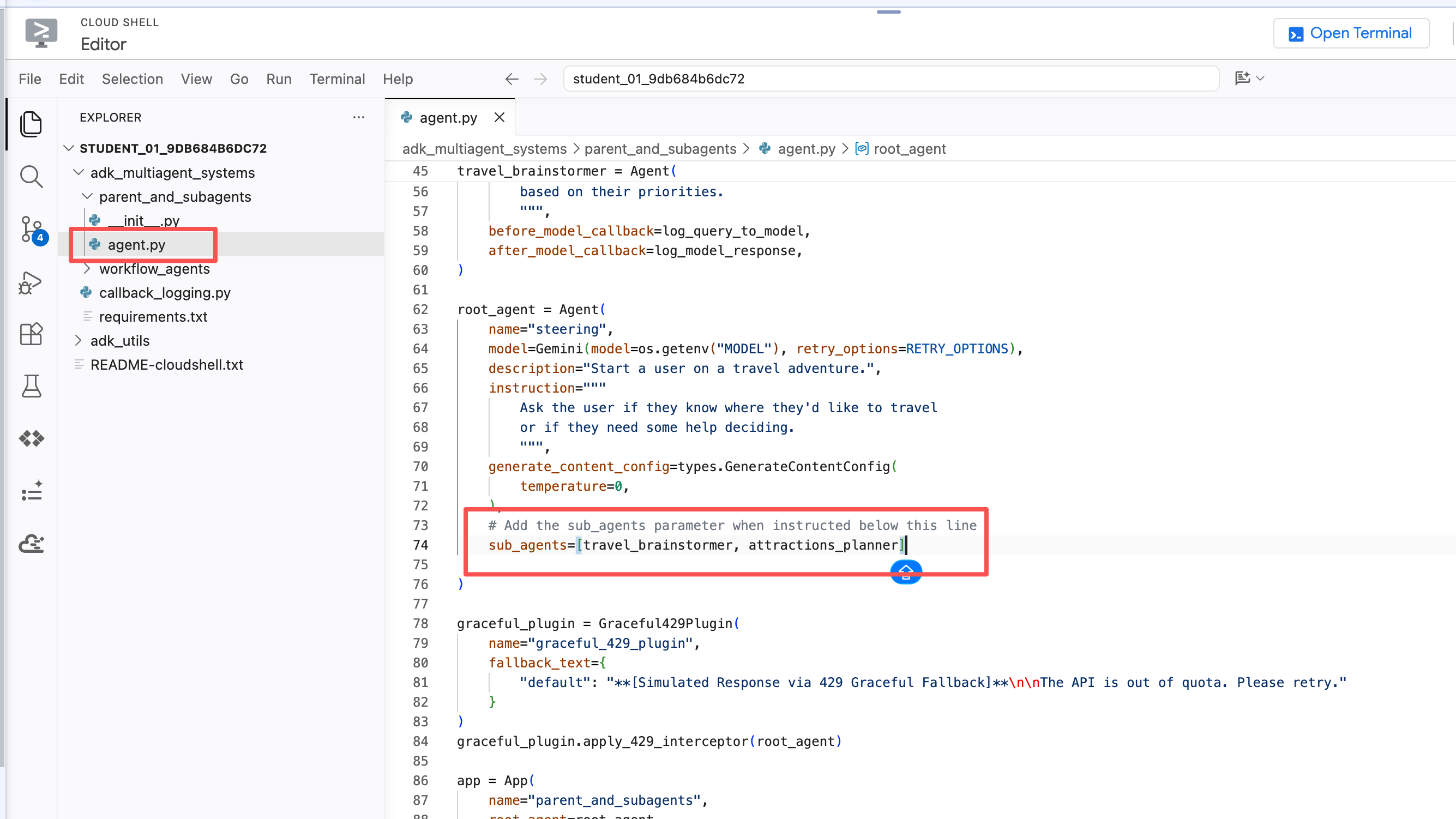Open the Cloud Code diamond icon
The height and width of the screenshot is (819, 1456).
[31, 438]
